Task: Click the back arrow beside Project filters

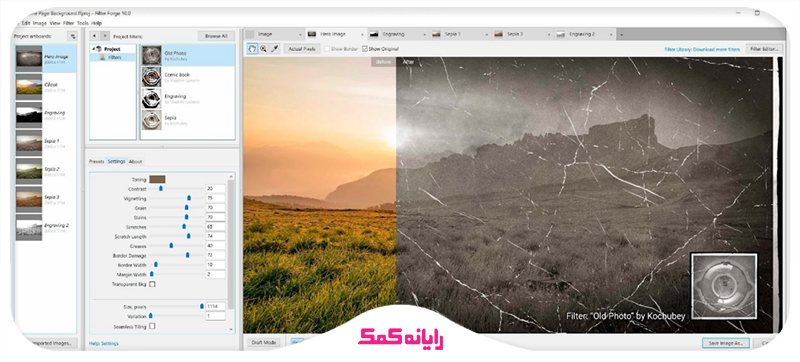Action: point(94,36)
